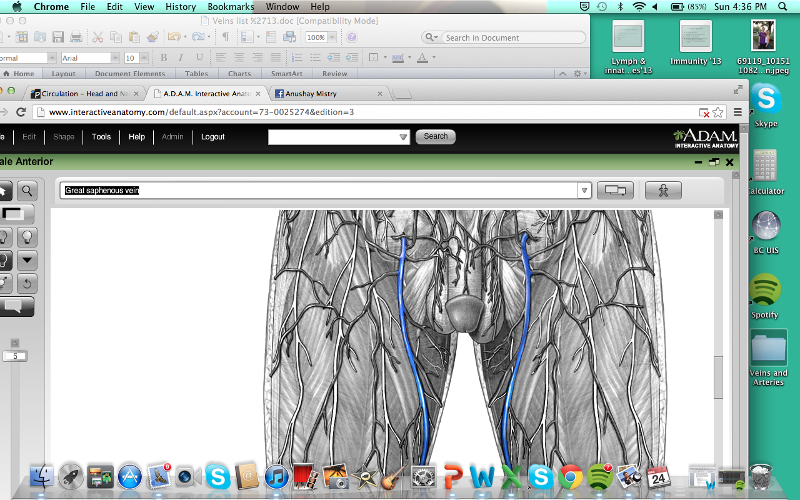This screenshot has width=800, height=500.
Task: Click the dual-screen view layout button
Action: pos(615,190)
